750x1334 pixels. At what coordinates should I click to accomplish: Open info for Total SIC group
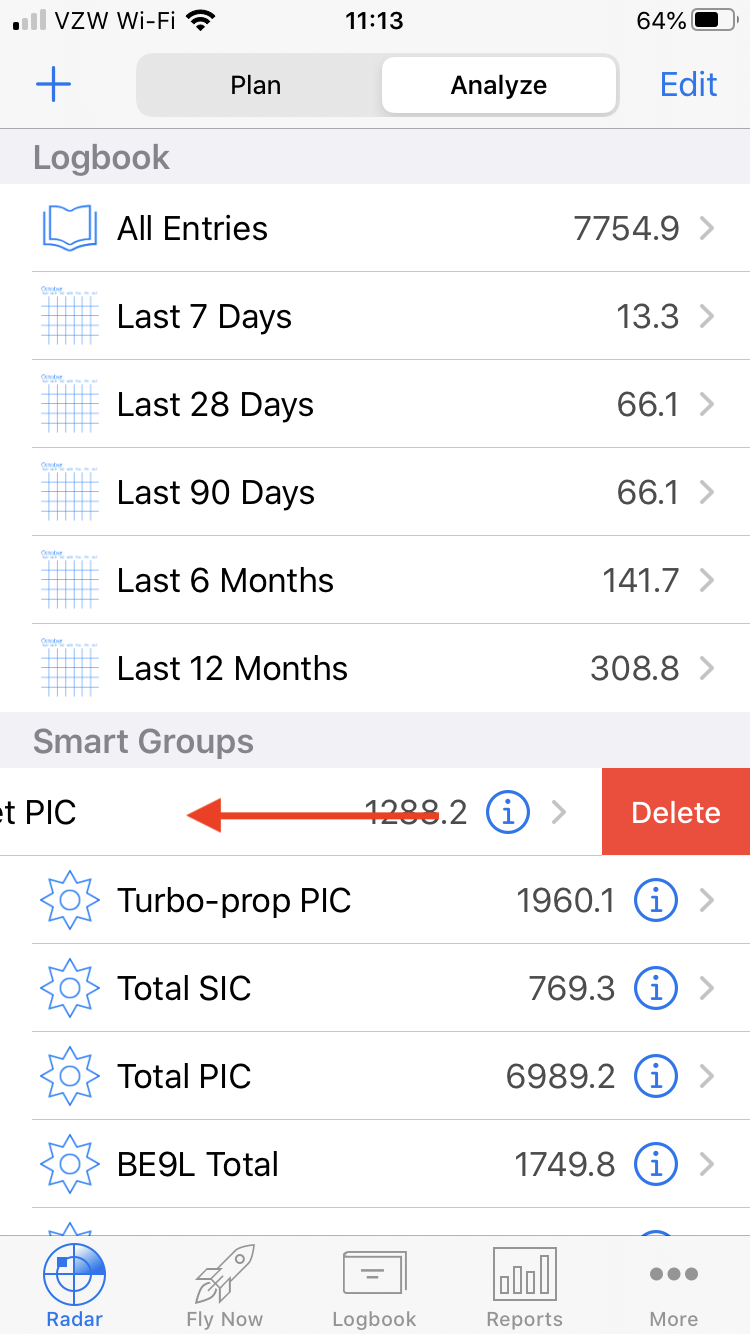(x=656, y=989)
